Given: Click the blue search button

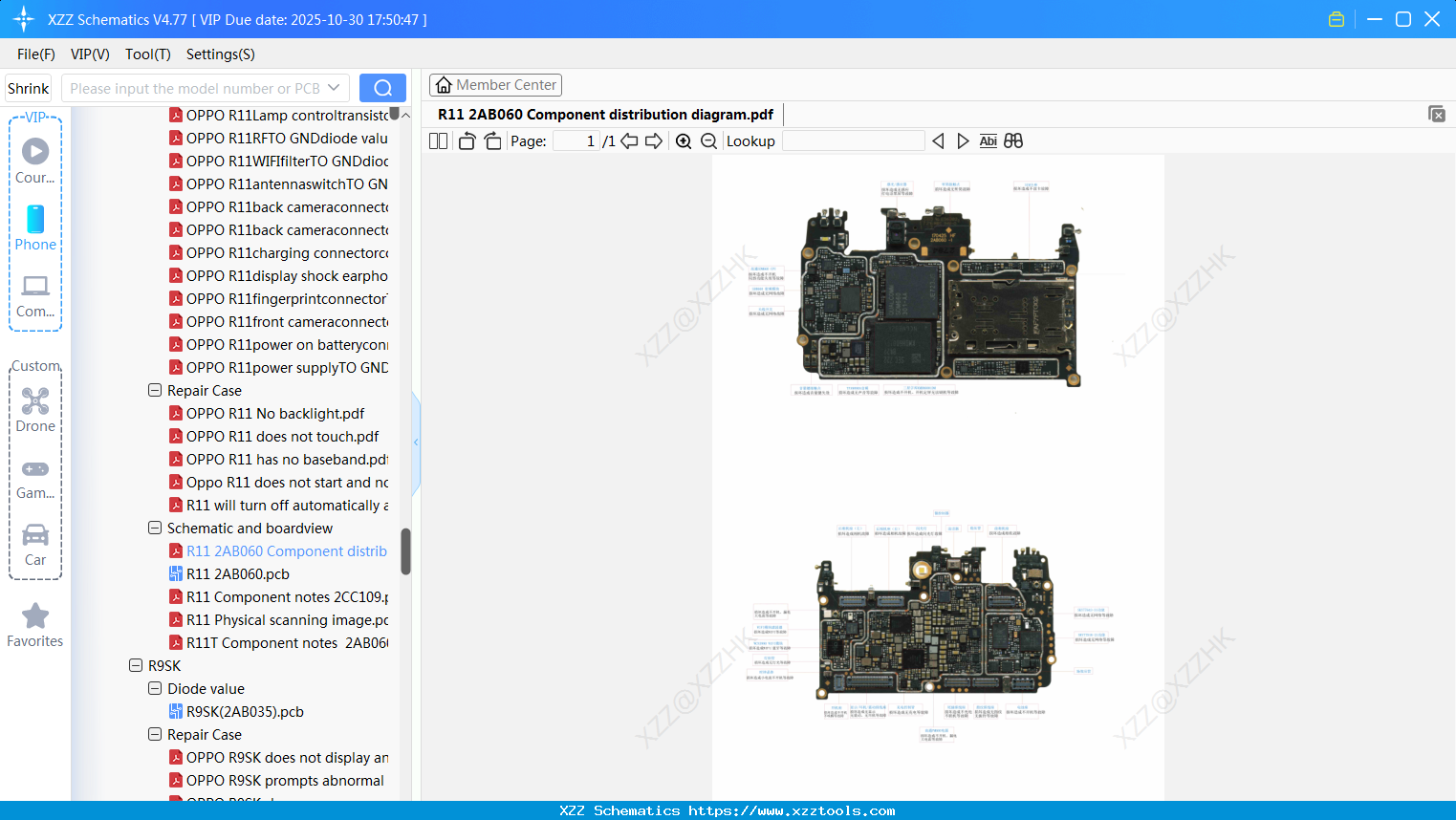Looking at the screenshot, I should point(382,88).
